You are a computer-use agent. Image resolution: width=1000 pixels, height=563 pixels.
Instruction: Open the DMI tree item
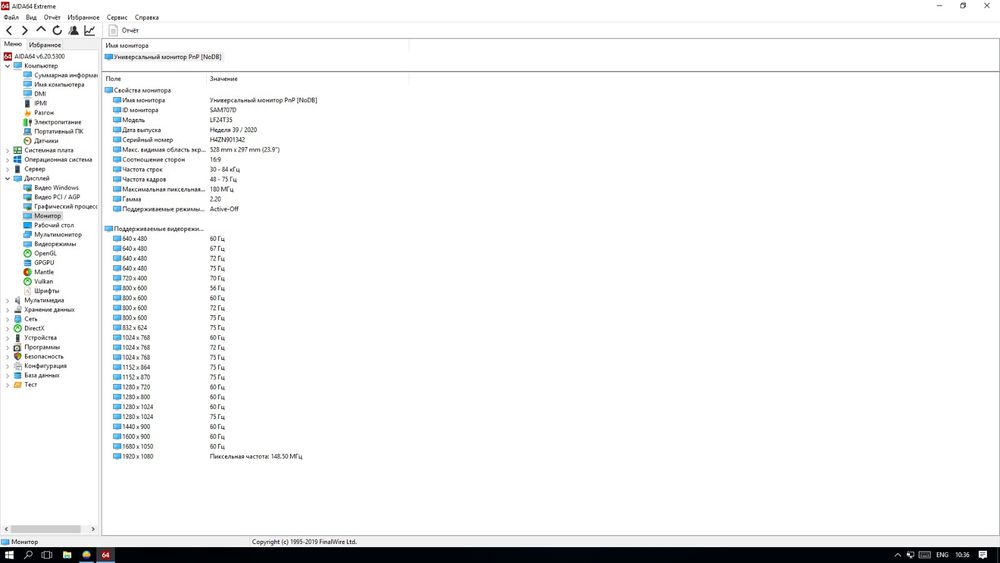pos(34,94)
